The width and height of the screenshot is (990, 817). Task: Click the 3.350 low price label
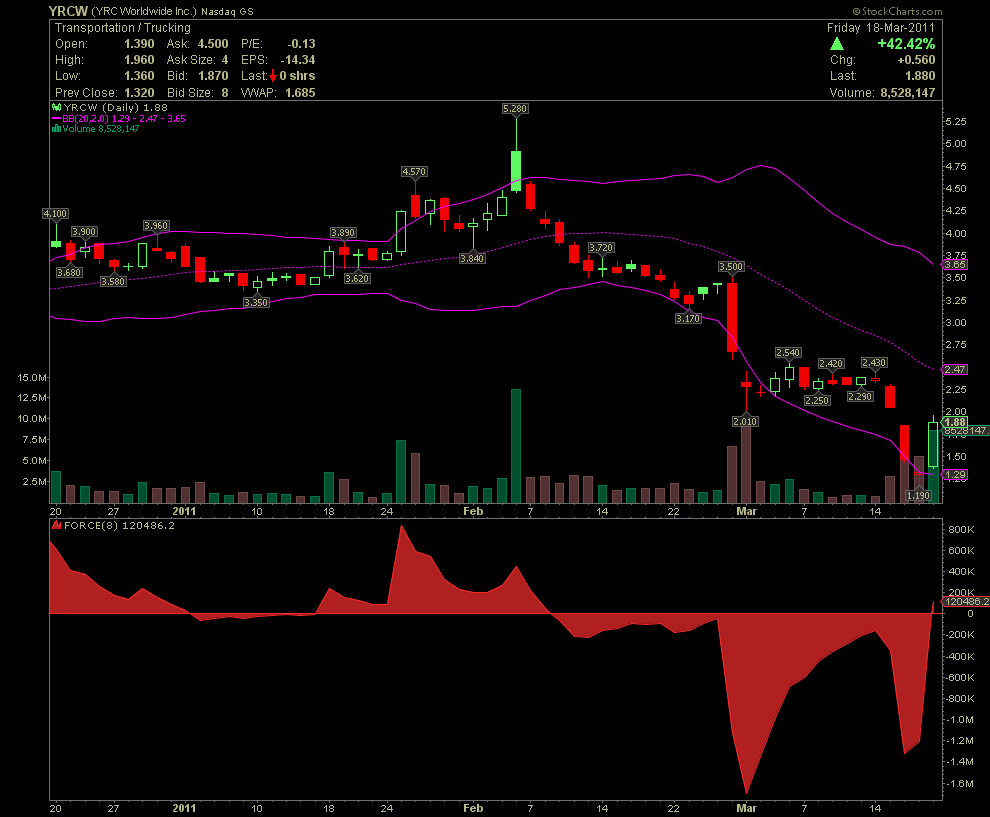tap(256, 303)
